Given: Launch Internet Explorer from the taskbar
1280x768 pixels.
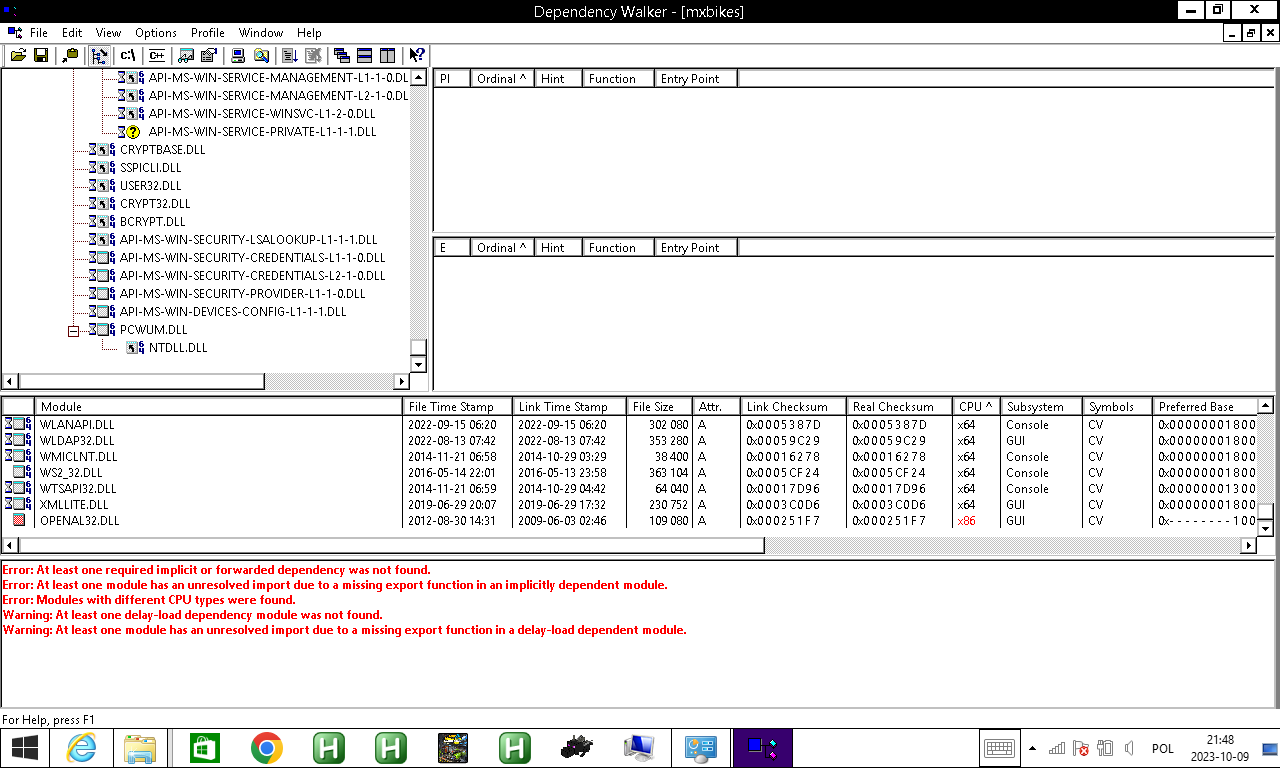Looking at the screenshot, I should pyautogui.click(x=80, y=748).
